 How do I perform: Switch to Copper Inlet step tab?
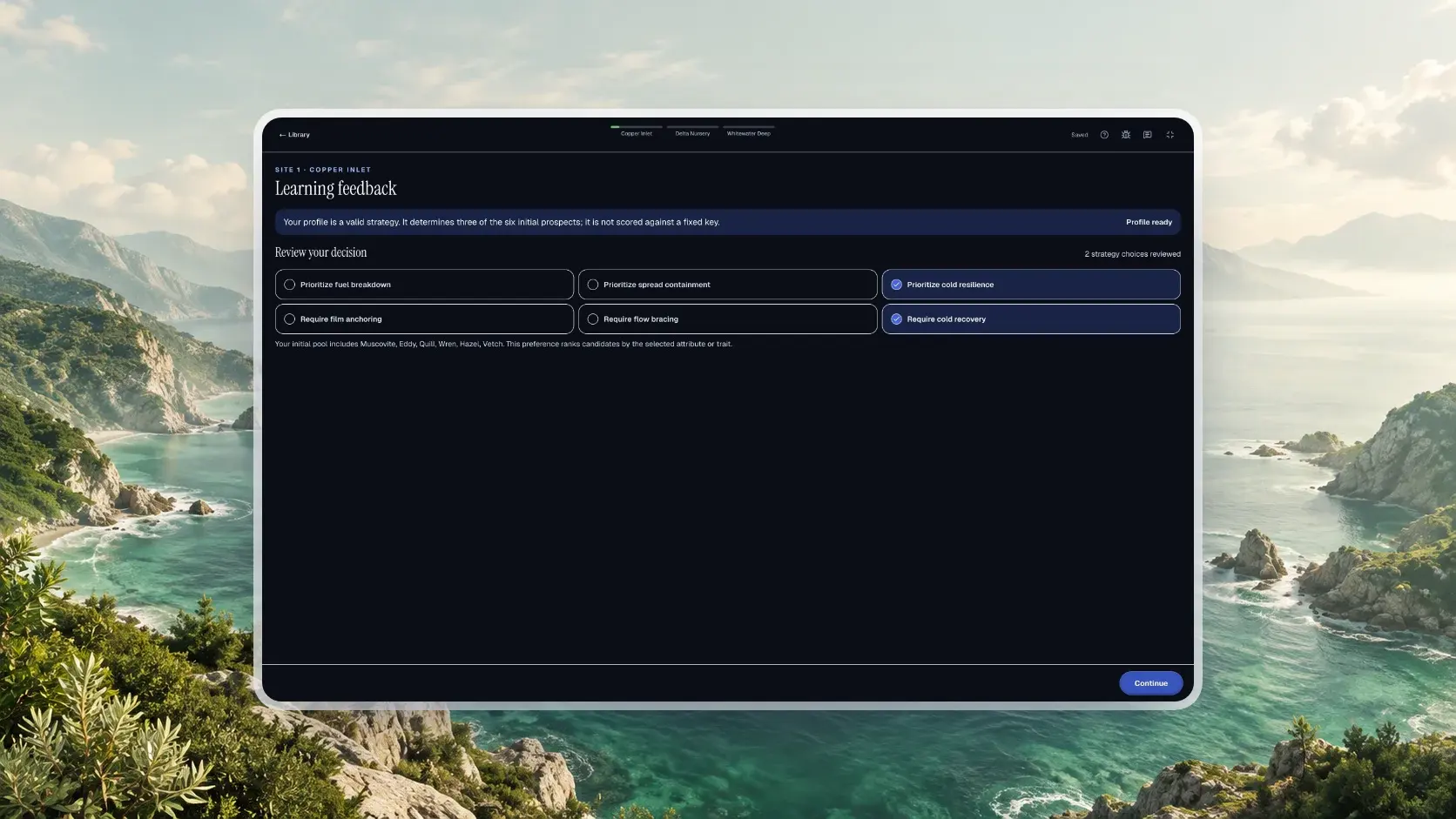coord(637,131)
